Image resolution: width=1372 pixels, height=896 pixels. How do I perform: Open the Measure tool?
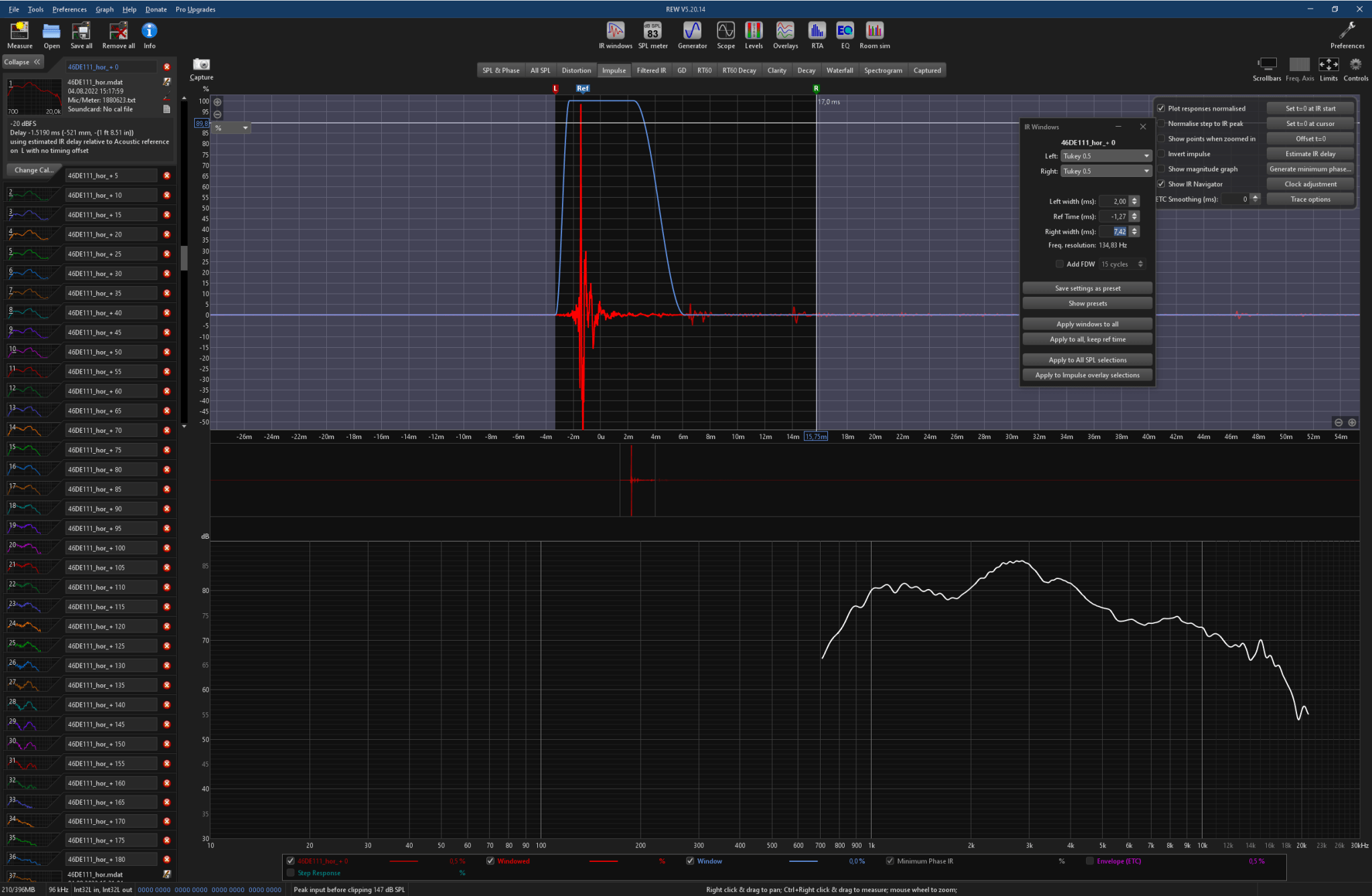[19, 35]
